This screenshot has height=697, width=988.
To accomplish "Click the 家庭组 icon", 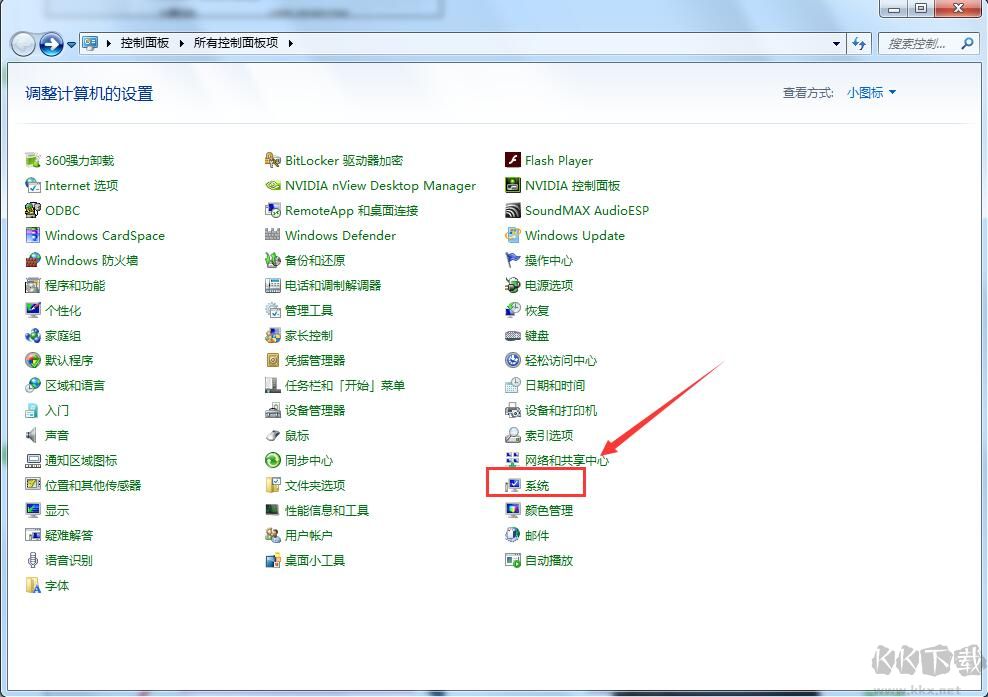I will 33,335.
